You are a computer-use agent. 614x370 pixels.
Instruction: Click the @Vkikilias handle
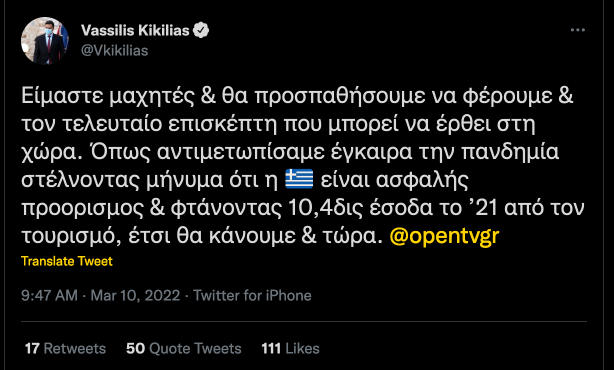114,51
